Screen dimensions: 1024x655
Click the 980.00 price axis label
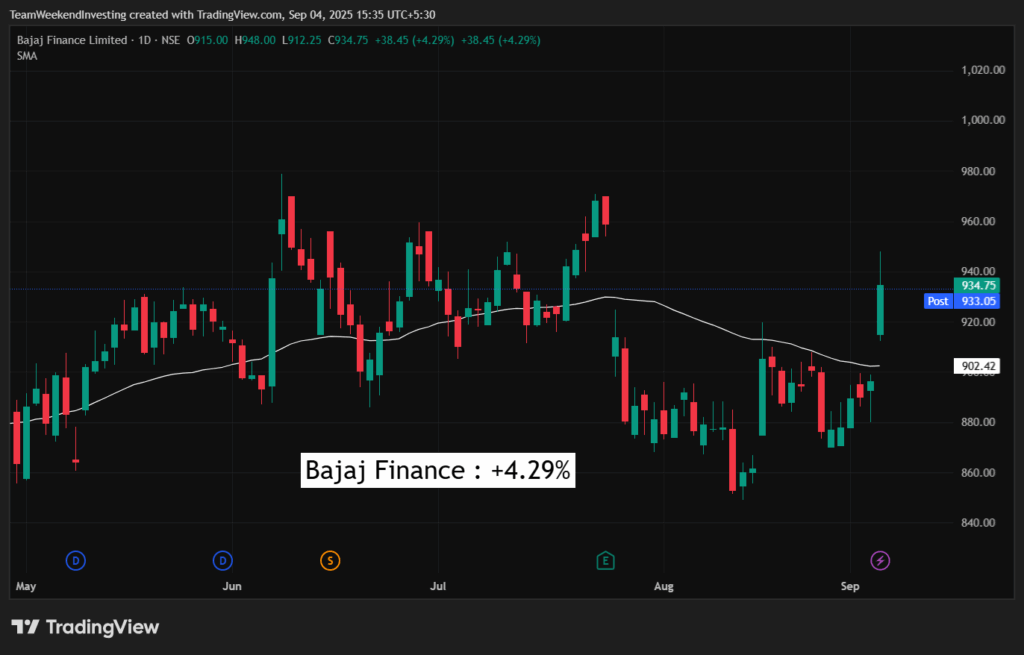point(978,171)
